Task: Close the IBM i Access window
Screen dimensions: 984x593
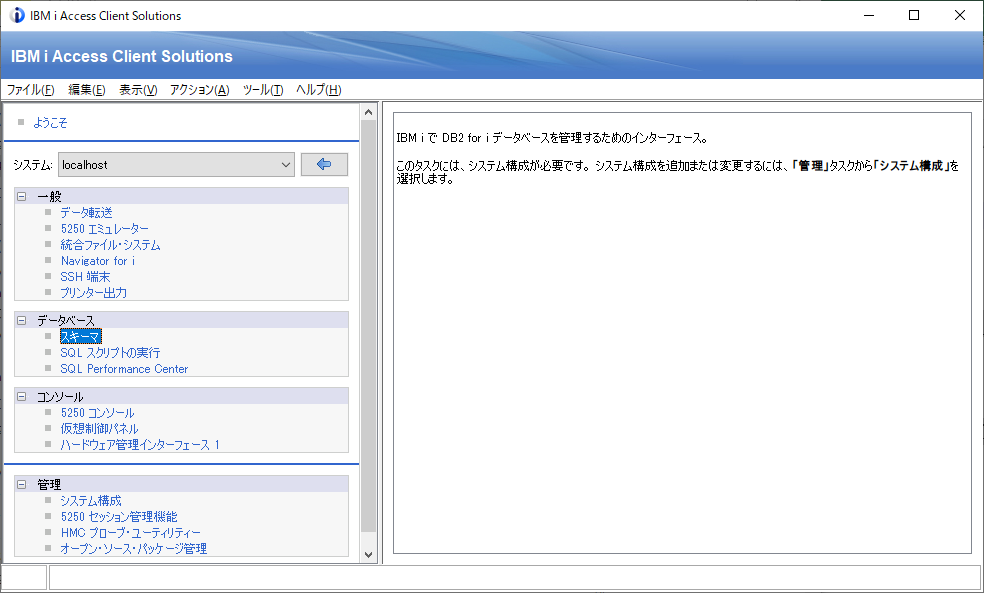Action: [960, 16]
